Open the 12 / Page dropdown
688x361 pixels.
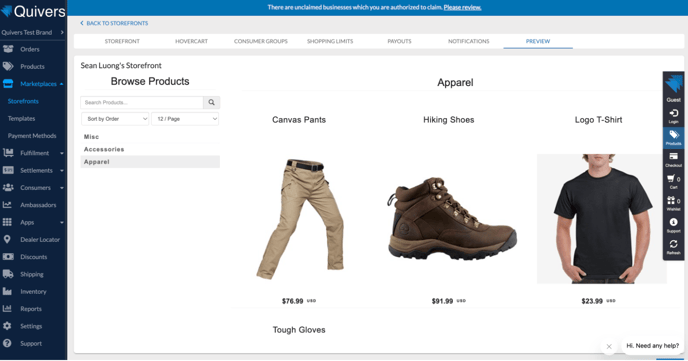pyautogui.click(x=185, y=119)
